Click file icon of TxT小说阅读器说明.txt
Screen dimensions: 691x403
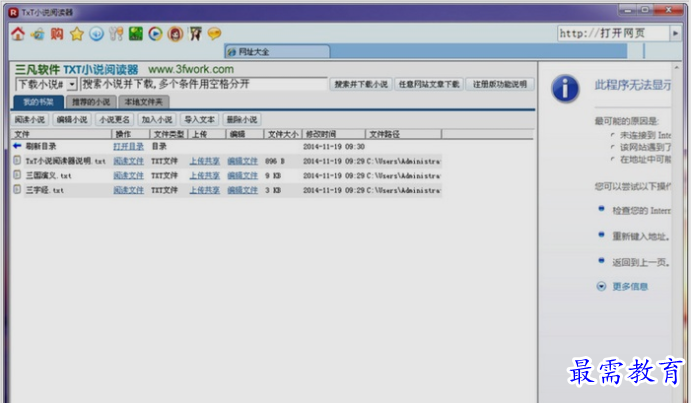(x=17, y=160)
